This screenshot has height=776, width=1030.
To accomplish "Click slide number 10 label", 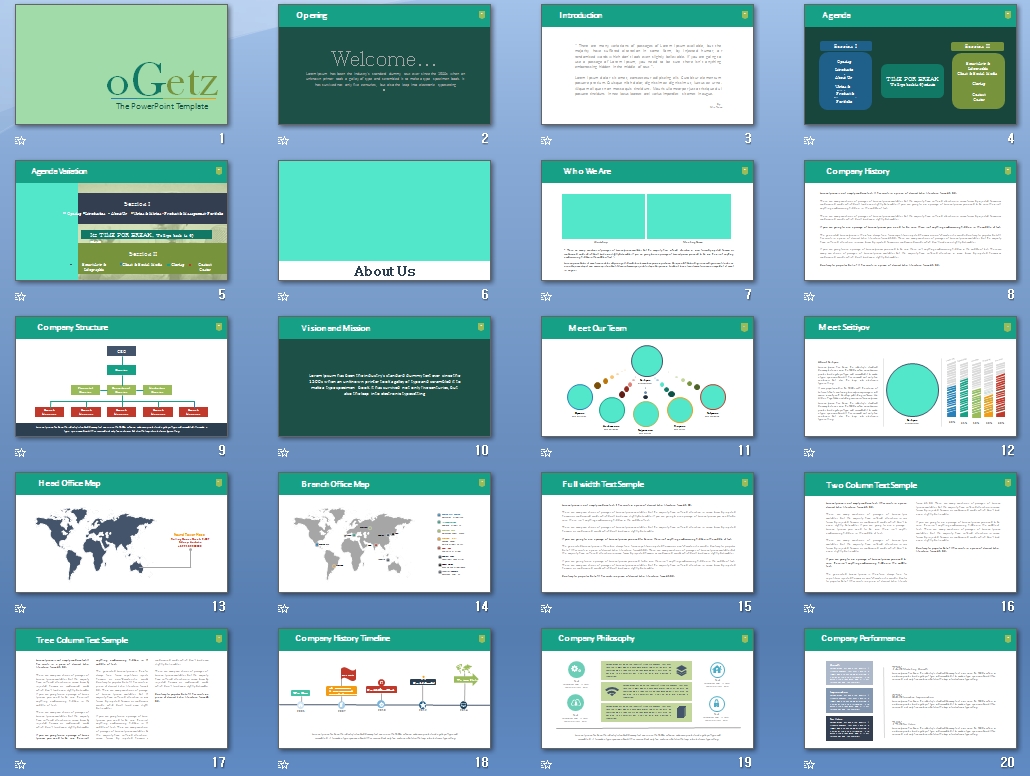I will pyautogui.click(x=481, y=451).
